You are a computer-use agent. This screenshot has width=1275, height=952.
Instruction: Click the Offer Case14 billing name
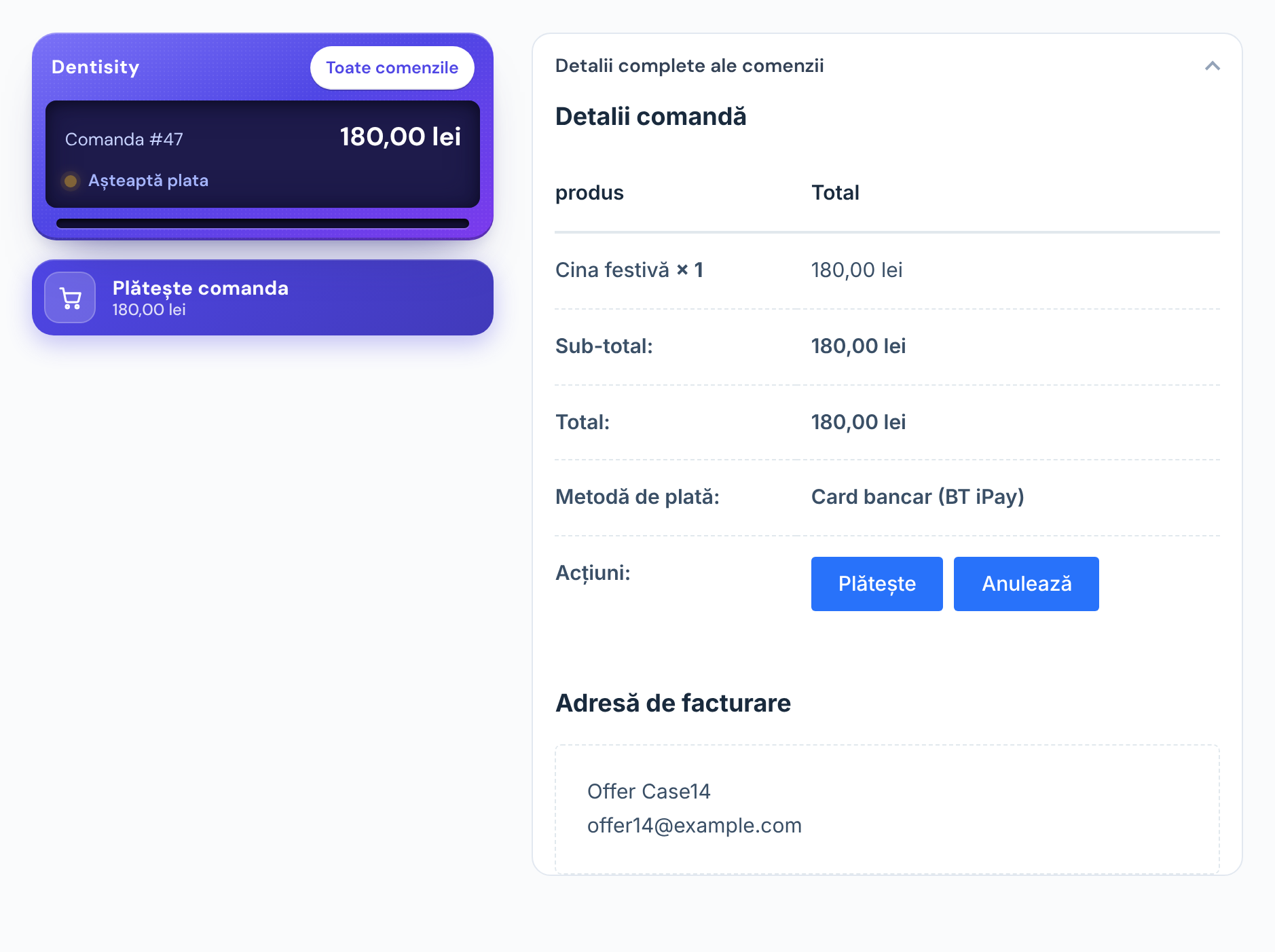(x=649, y=792)
